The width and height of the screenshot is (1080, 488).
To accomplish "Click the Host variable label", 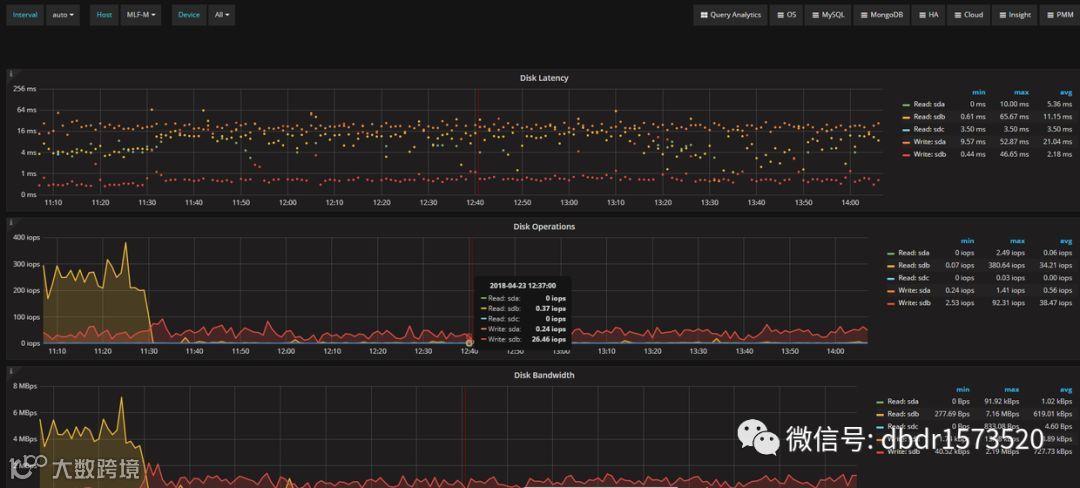I will click(x=104, y=14).
